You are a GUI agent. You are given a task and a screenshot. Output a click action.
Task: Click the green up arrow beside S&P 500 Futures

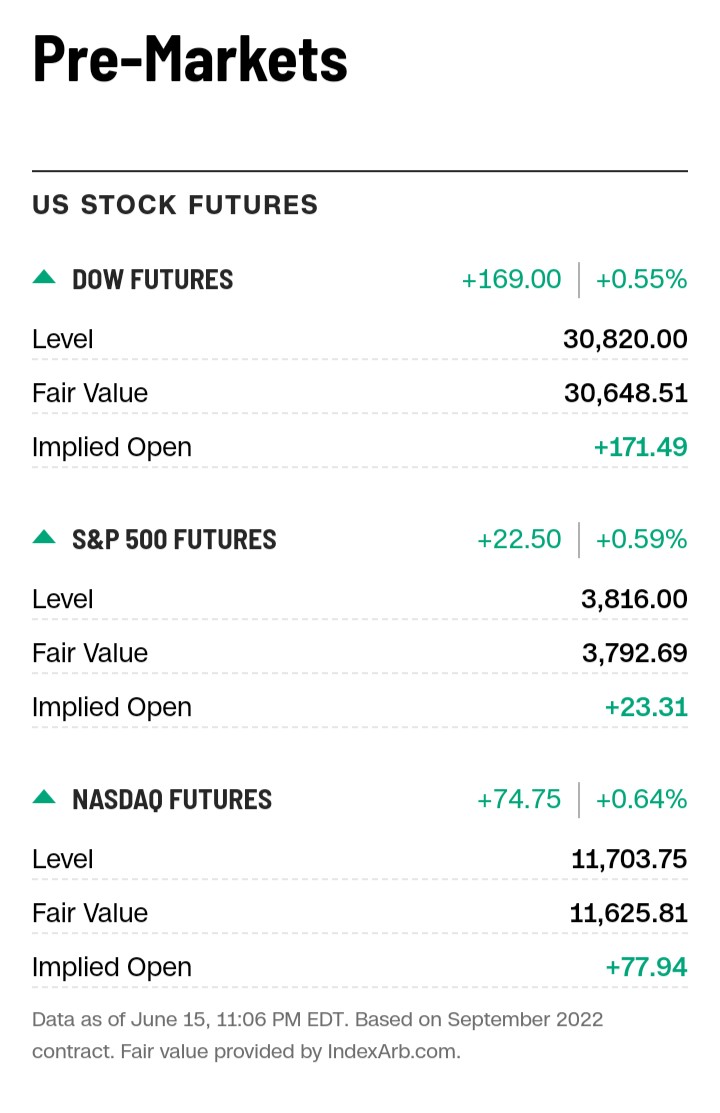click(44, 538)
